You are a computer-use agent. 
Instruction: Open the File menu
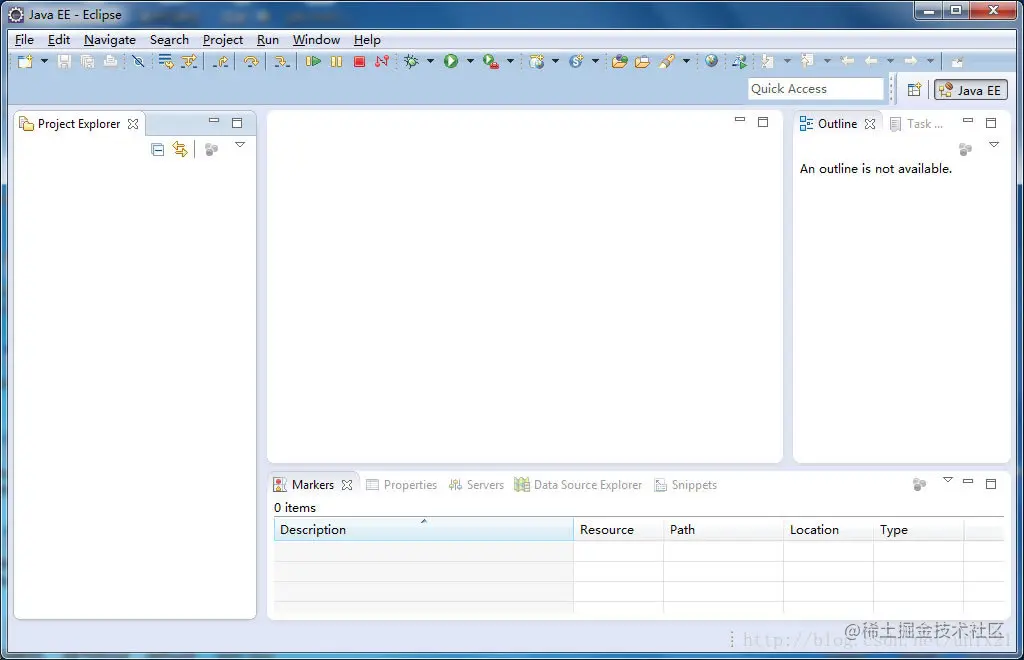pos(24,40)
